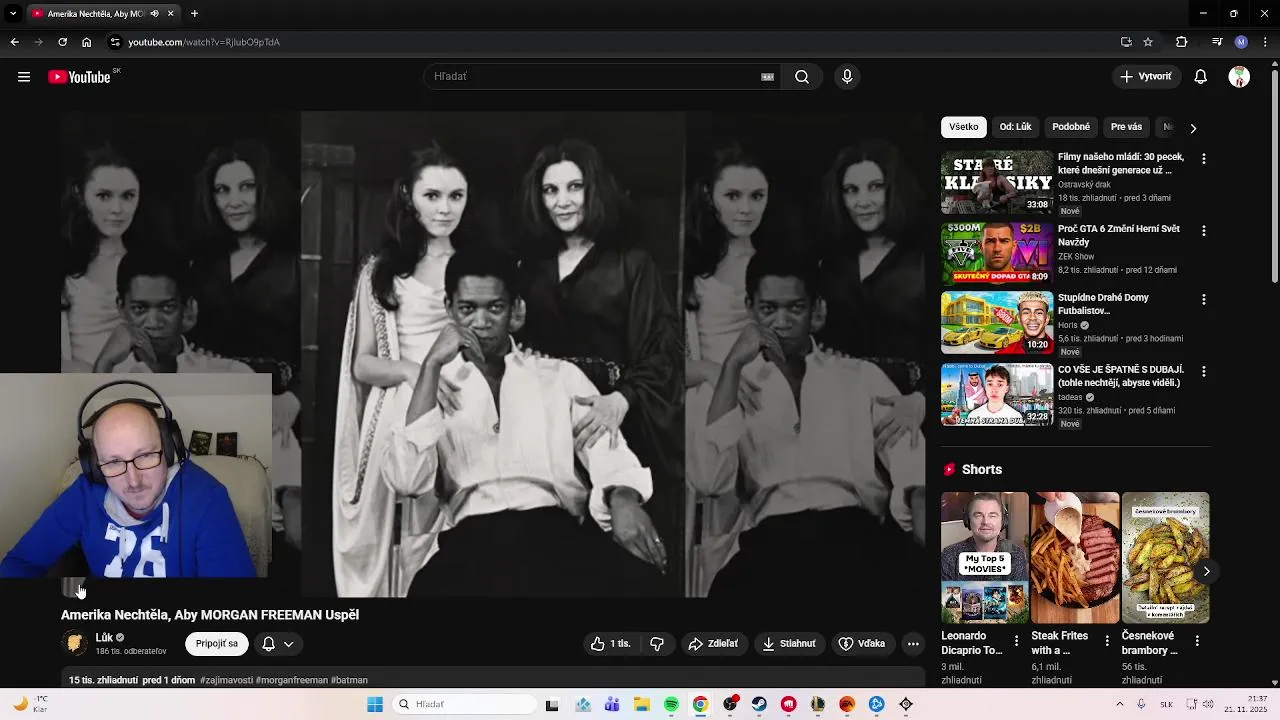Like the video with thumbs-up button

(x=611, y=644)
